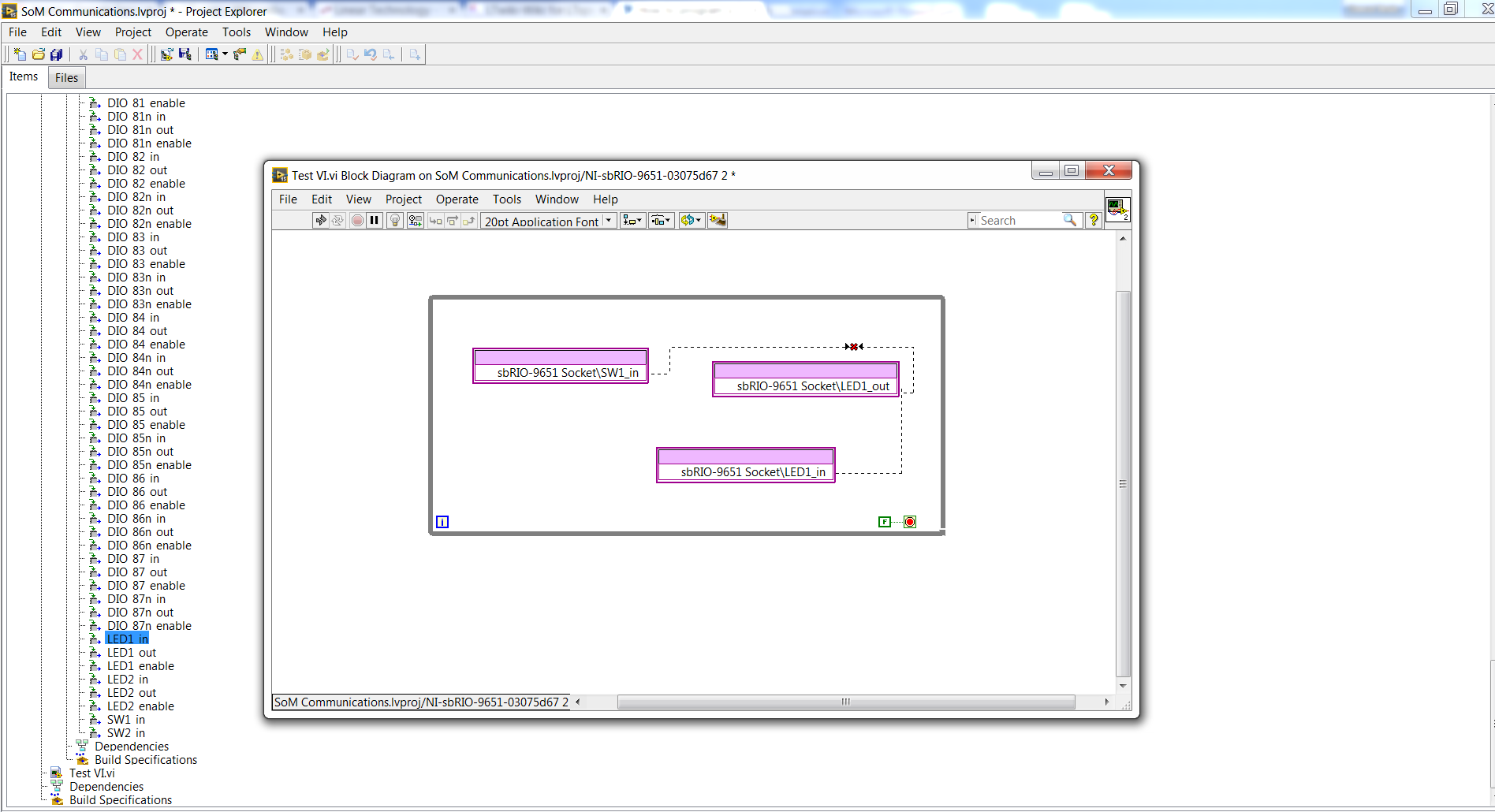
Task: Open File menu in Project Explorer
Action: [x=17, y=32]
